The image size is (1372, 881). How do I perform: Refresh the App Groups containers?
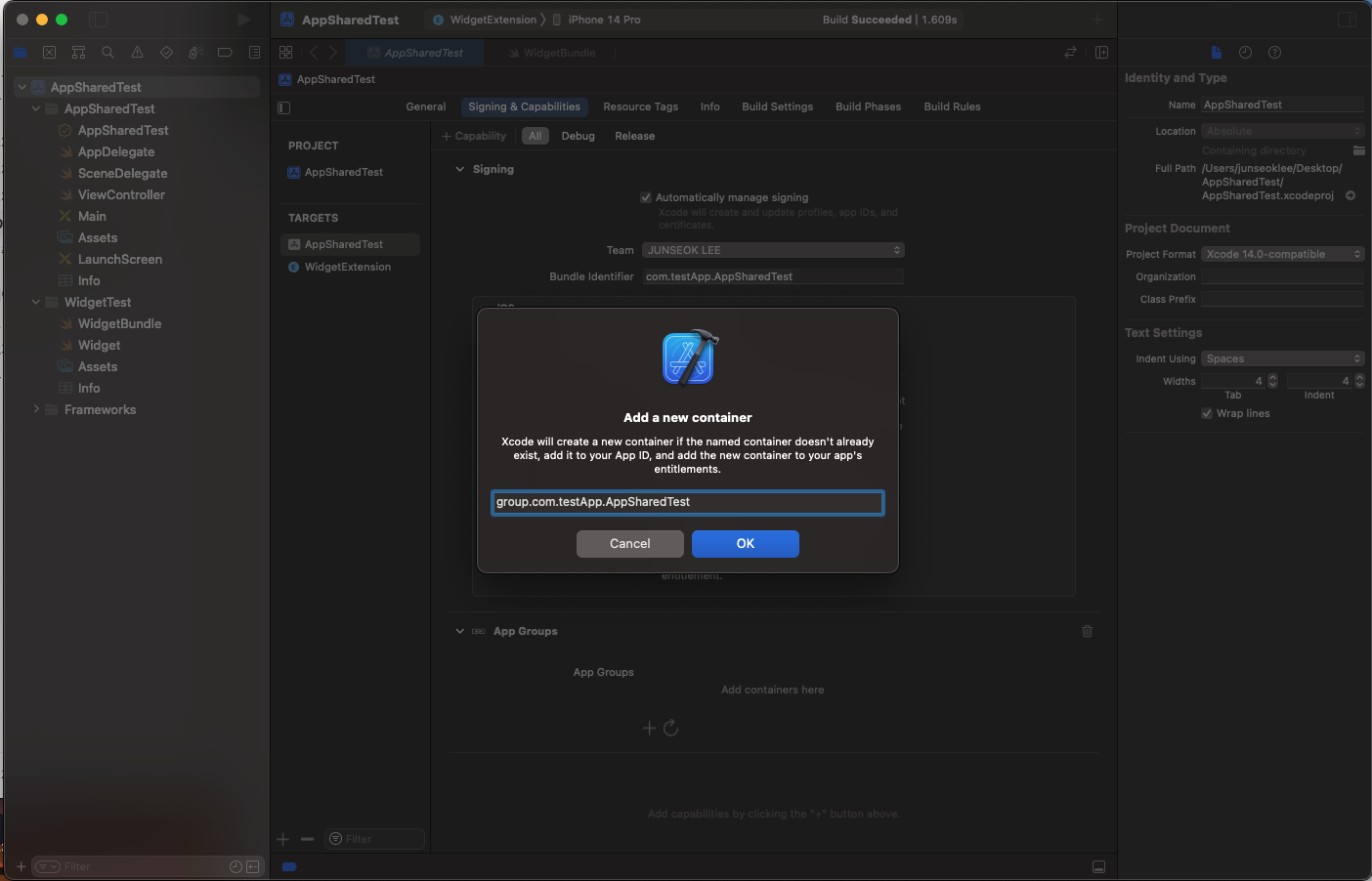[x=670, y=728]
